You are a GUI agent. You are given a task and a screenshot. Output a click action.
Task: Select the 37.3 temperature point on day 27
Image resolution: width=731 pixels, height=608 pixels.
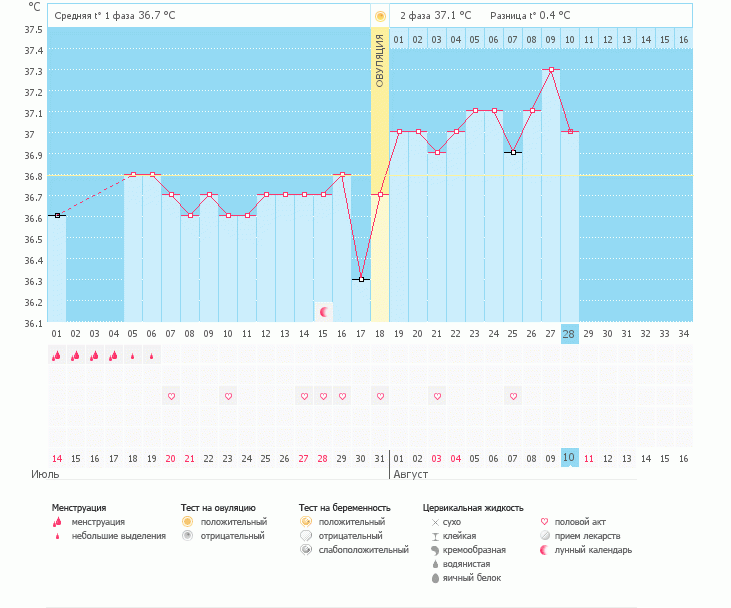pos(551,70)
